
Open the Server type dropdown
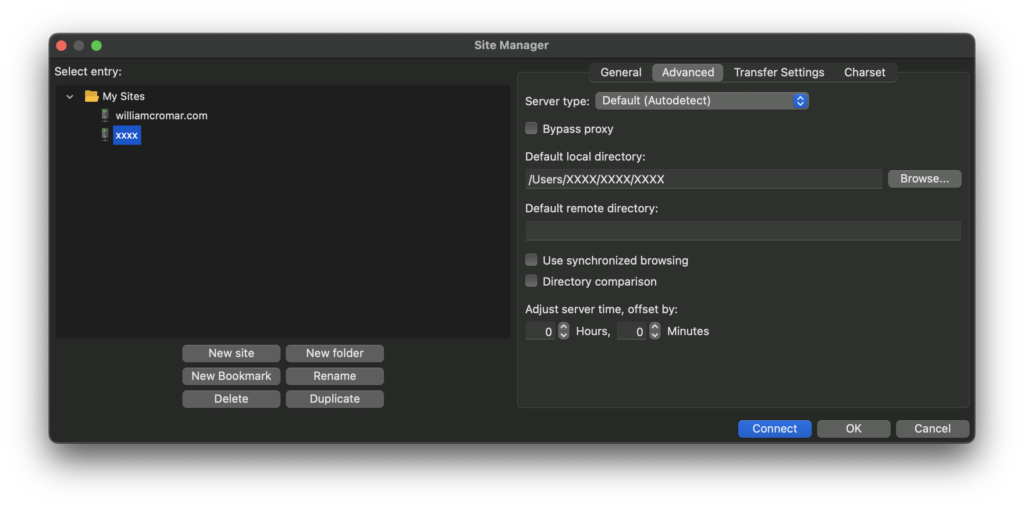click(701, 101)
